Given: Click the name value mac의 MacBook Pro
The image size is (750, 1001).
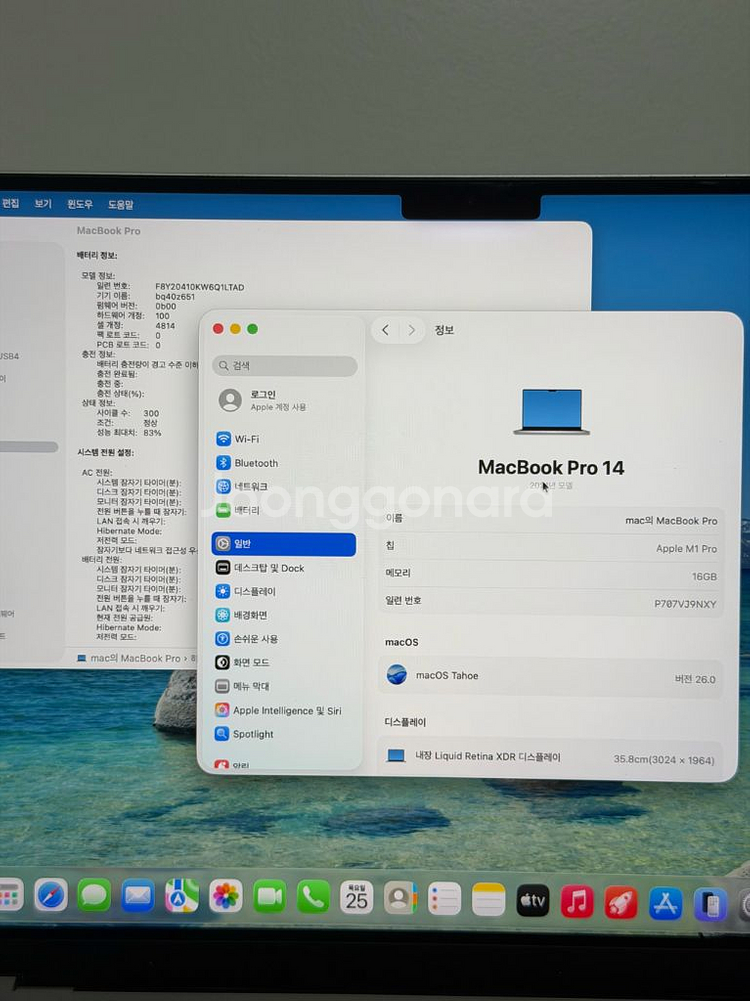Looking at the screenshot, I should 671,520.
